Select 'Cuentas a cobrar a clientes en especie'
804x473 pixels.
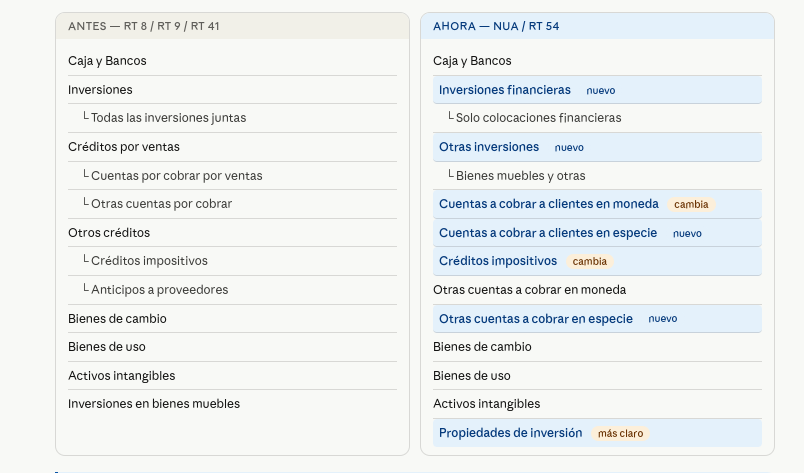(x=548, y=233)
